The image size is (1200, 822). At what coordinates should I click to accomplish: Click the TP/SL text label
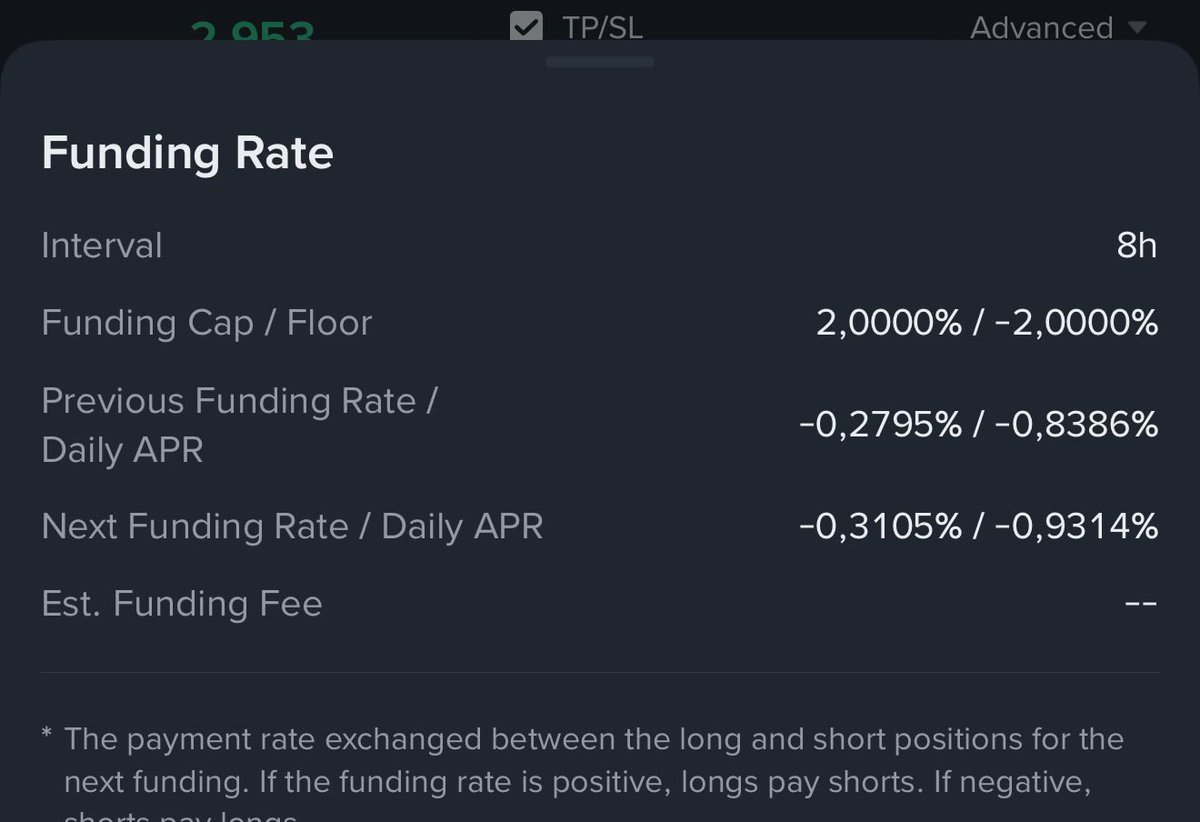(x=602, y=28)
